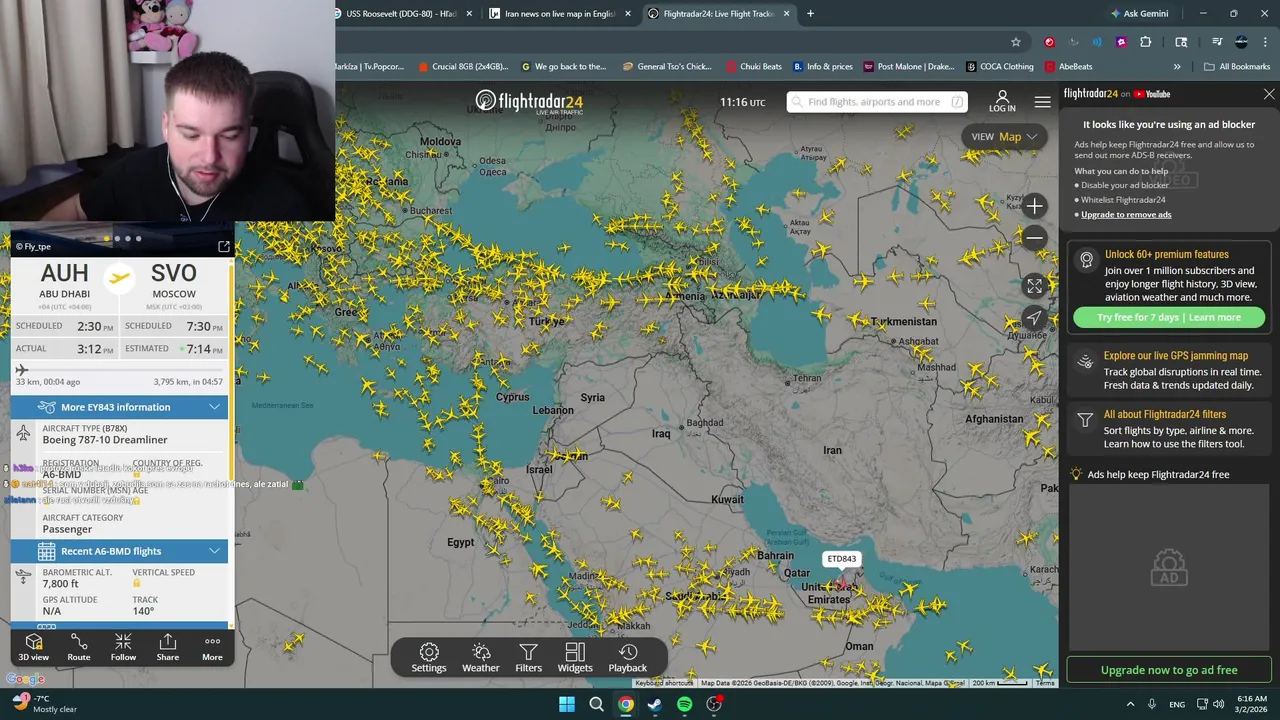Click the taskbar microphone icon
Image resolution: width=1280 pixels, height=720 pixels.
coord(1152,704)
